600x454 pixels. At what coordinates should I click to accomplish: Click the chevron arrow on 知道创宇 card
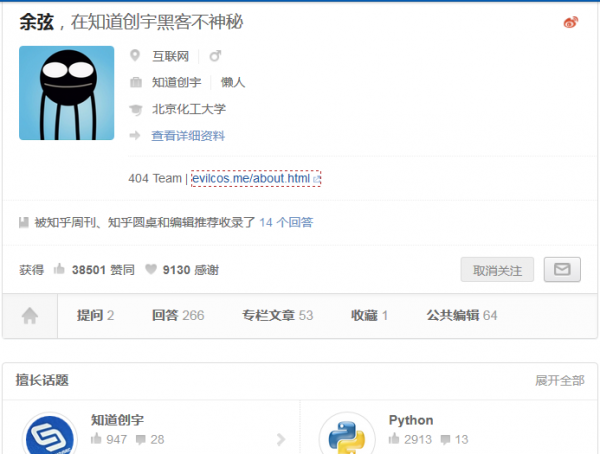click(x=281, y=439)
